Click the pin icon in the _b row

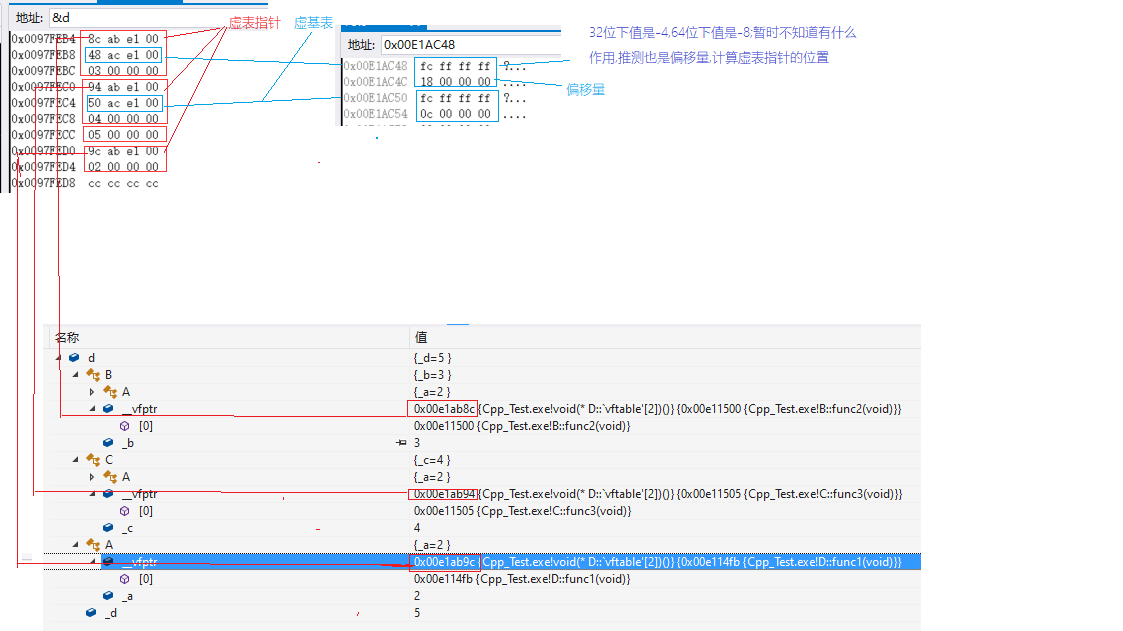point(401,443)
